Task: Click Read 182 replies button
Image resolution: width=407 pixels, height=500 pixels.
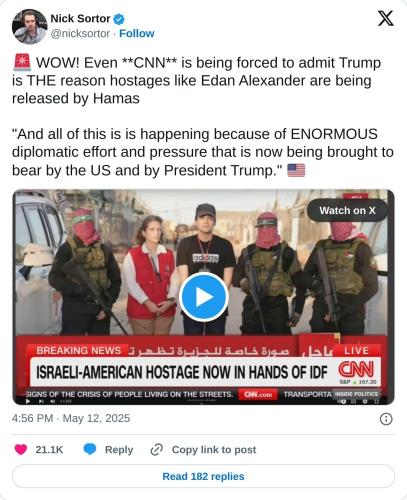Action: pyautogui.click(x=203, y=476)
